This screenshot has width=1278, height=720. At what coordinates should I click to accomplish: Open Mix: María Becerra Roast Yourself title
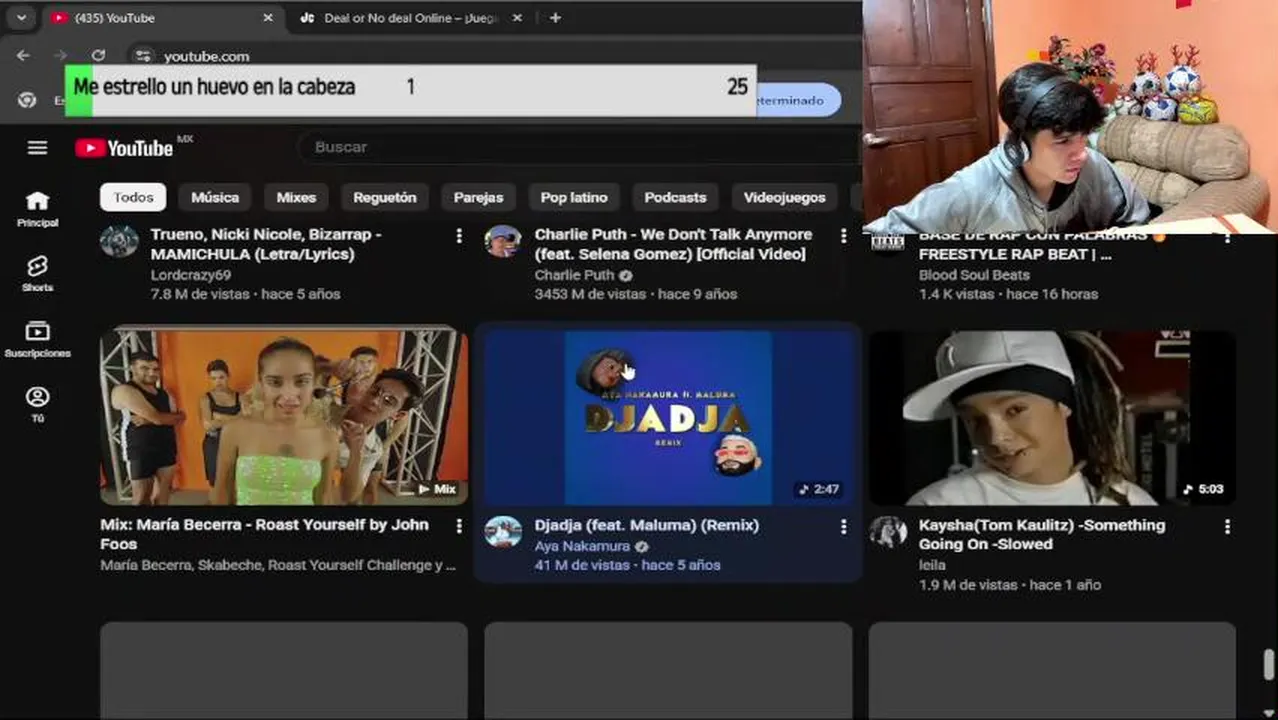coord(264,534)
